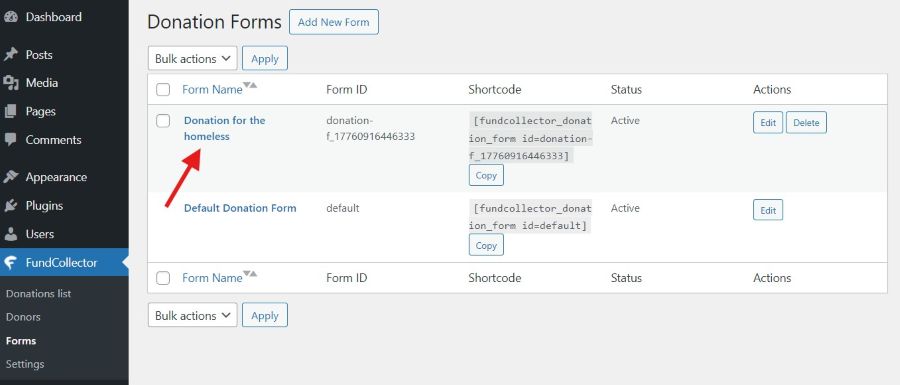Click the Actions column header
The width and height of the screenshot is (900, 385).
point(772,90)
